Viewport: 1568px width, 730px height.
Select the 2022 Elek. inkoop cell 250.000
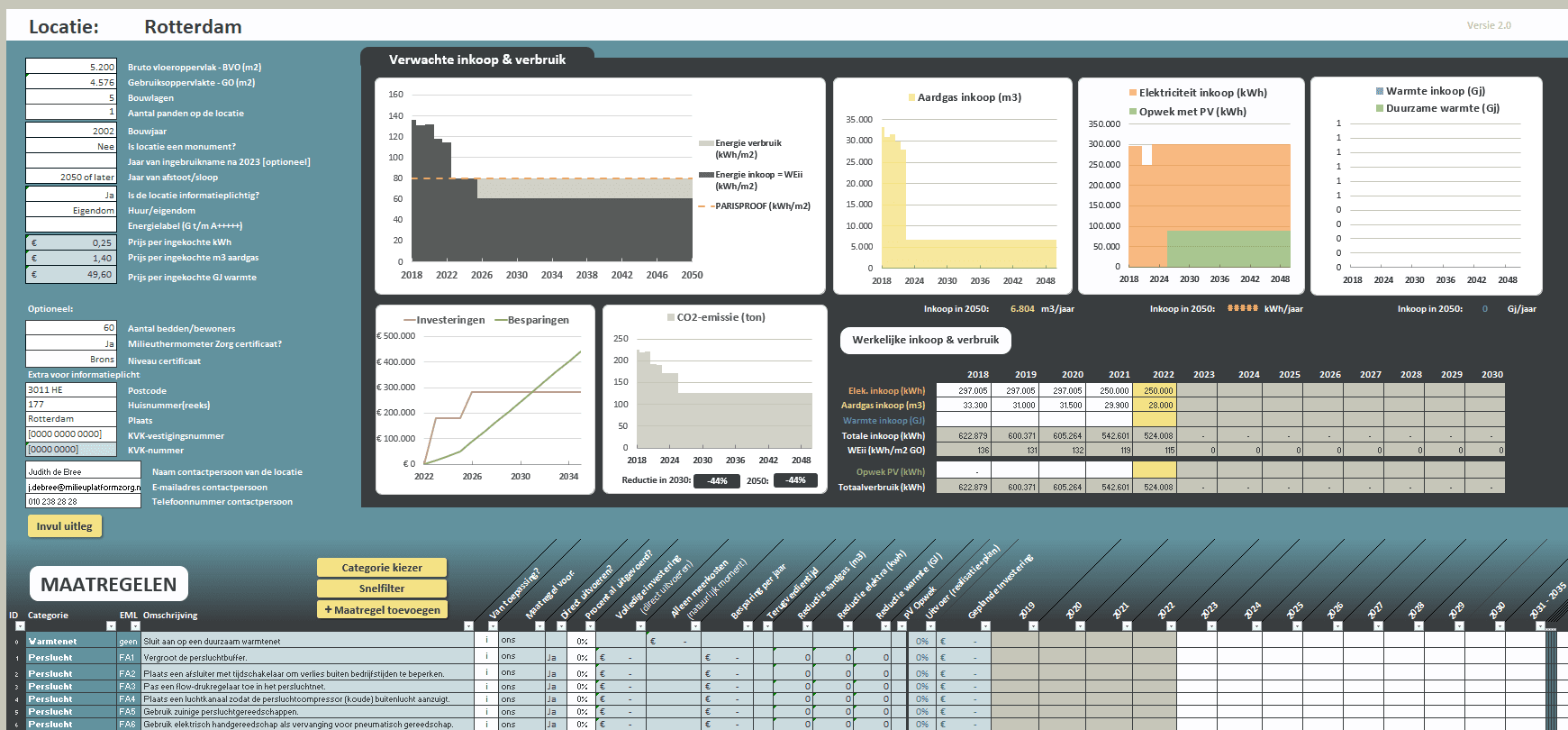tap(1155, 390)
